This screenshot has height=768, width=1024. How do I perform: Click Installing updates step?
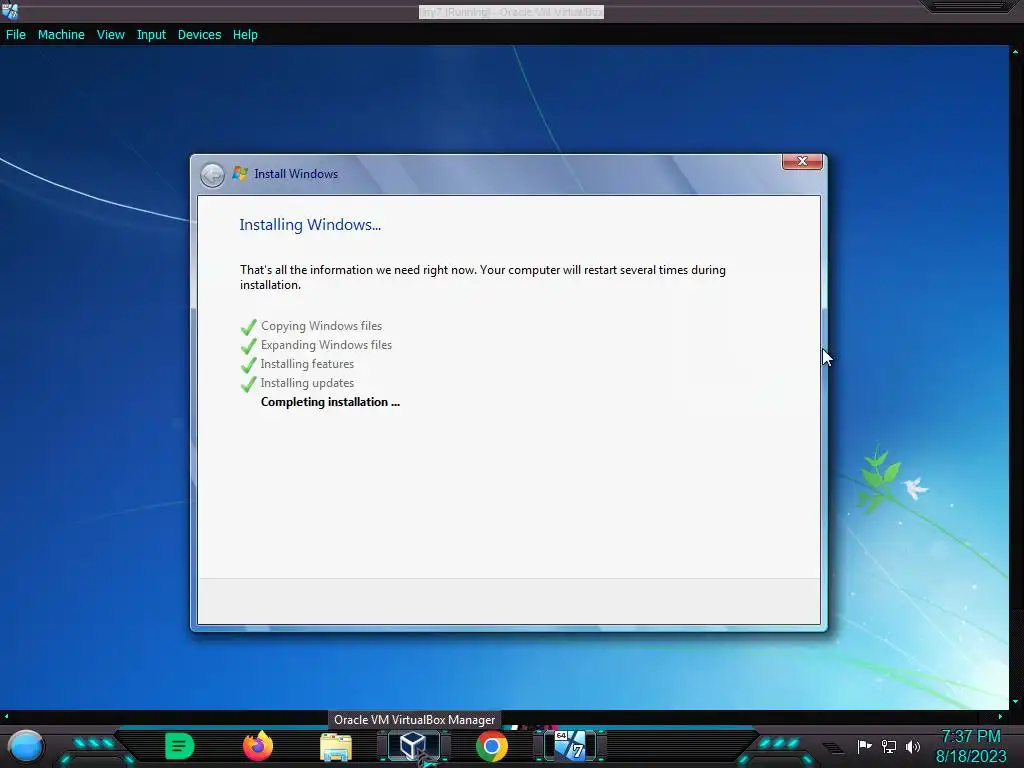point(307,383)
